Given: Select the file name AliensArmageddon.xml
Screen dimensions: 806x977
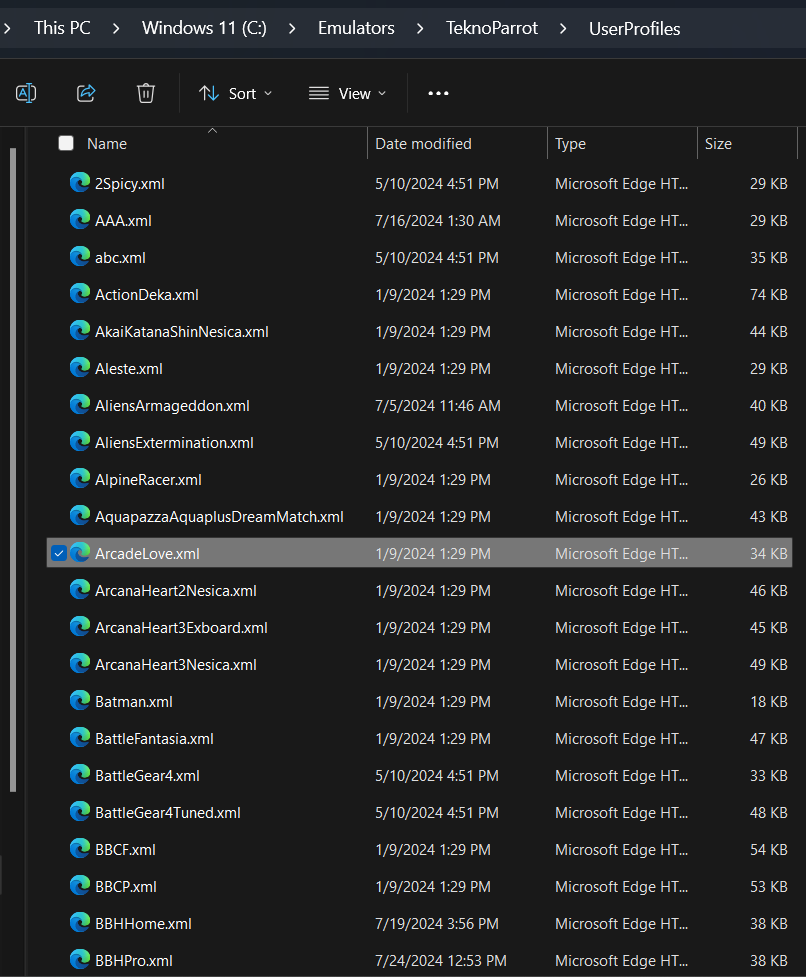Looking at the screenshot, I should (172, 406).
